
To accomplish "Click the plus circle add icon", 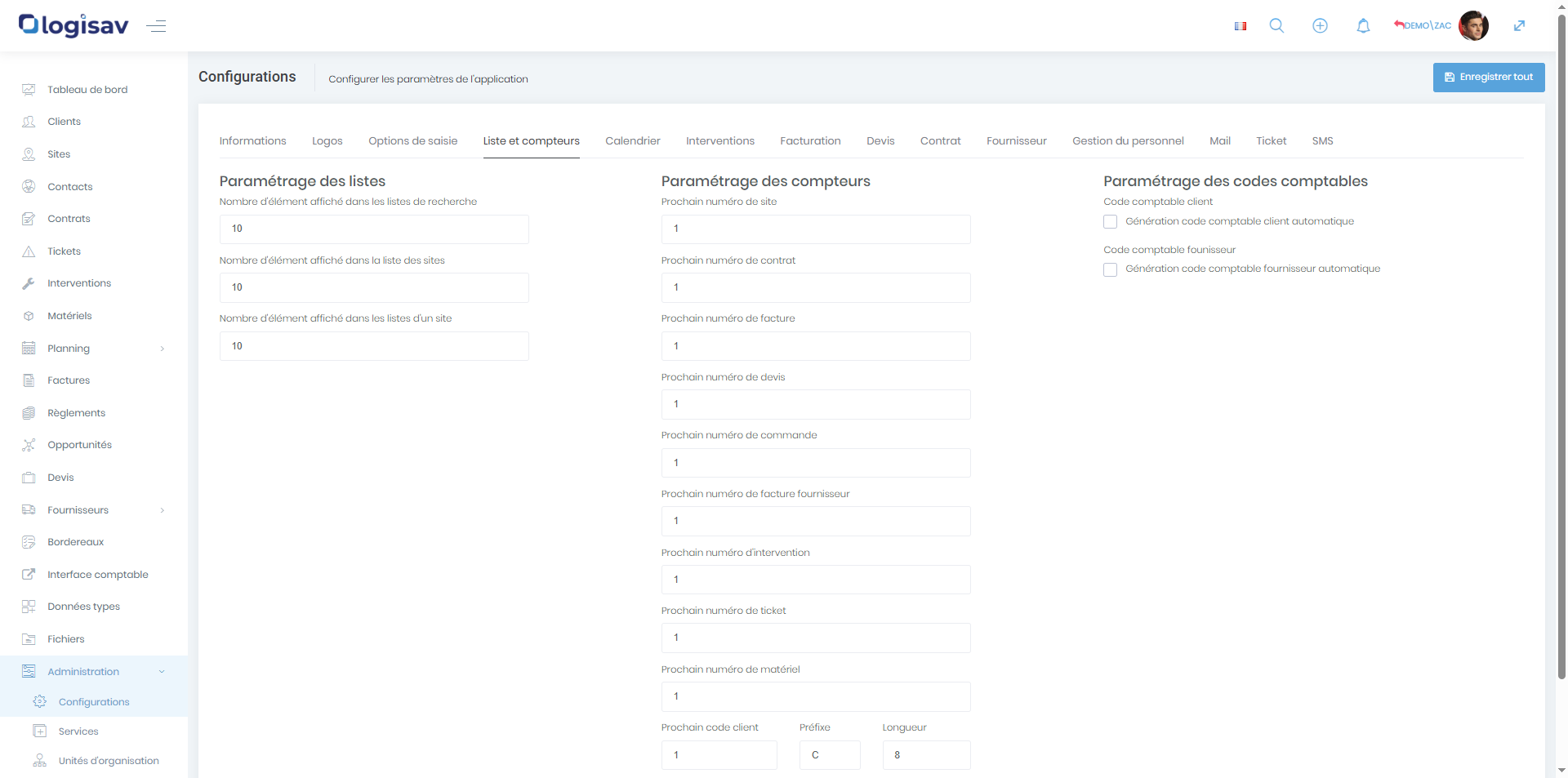I will coord(1320,26).
